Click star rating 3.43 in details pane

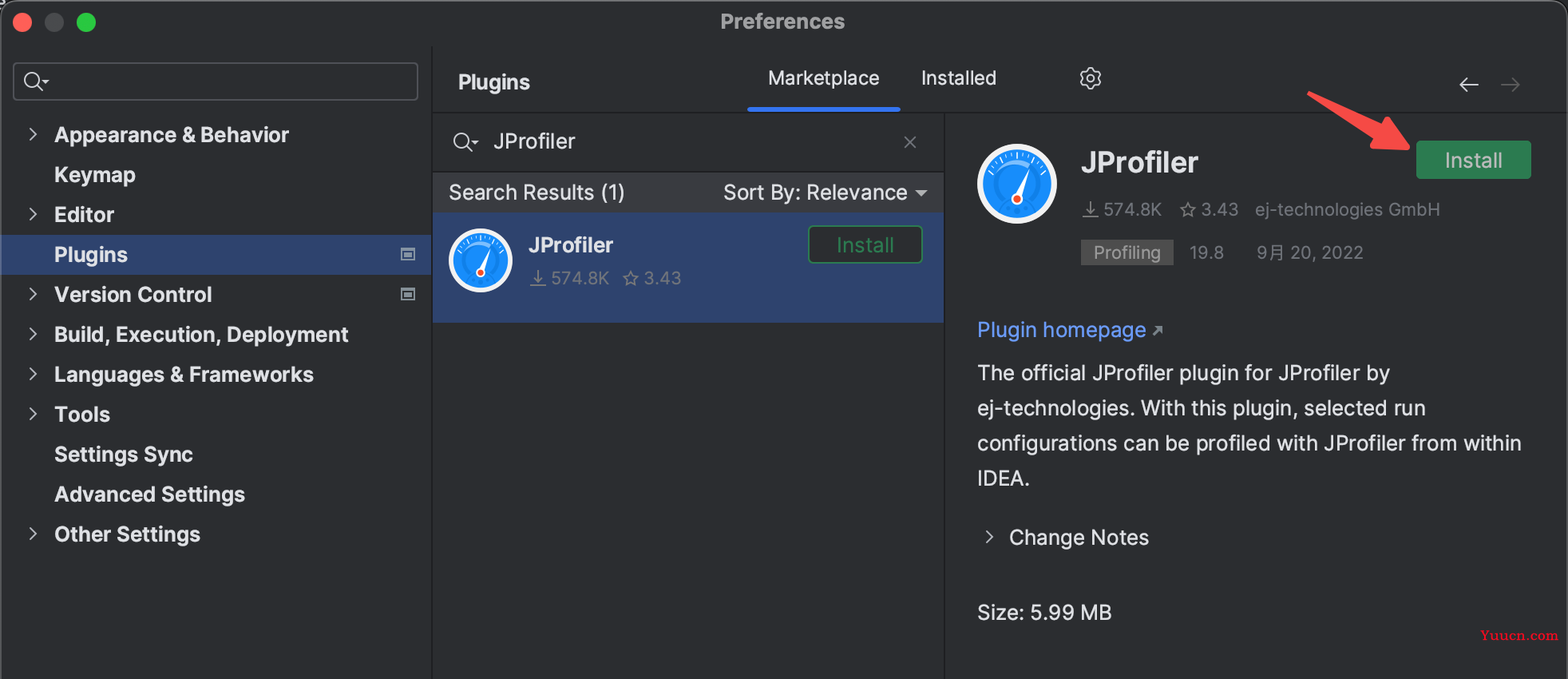click(x=1209, y=209)
